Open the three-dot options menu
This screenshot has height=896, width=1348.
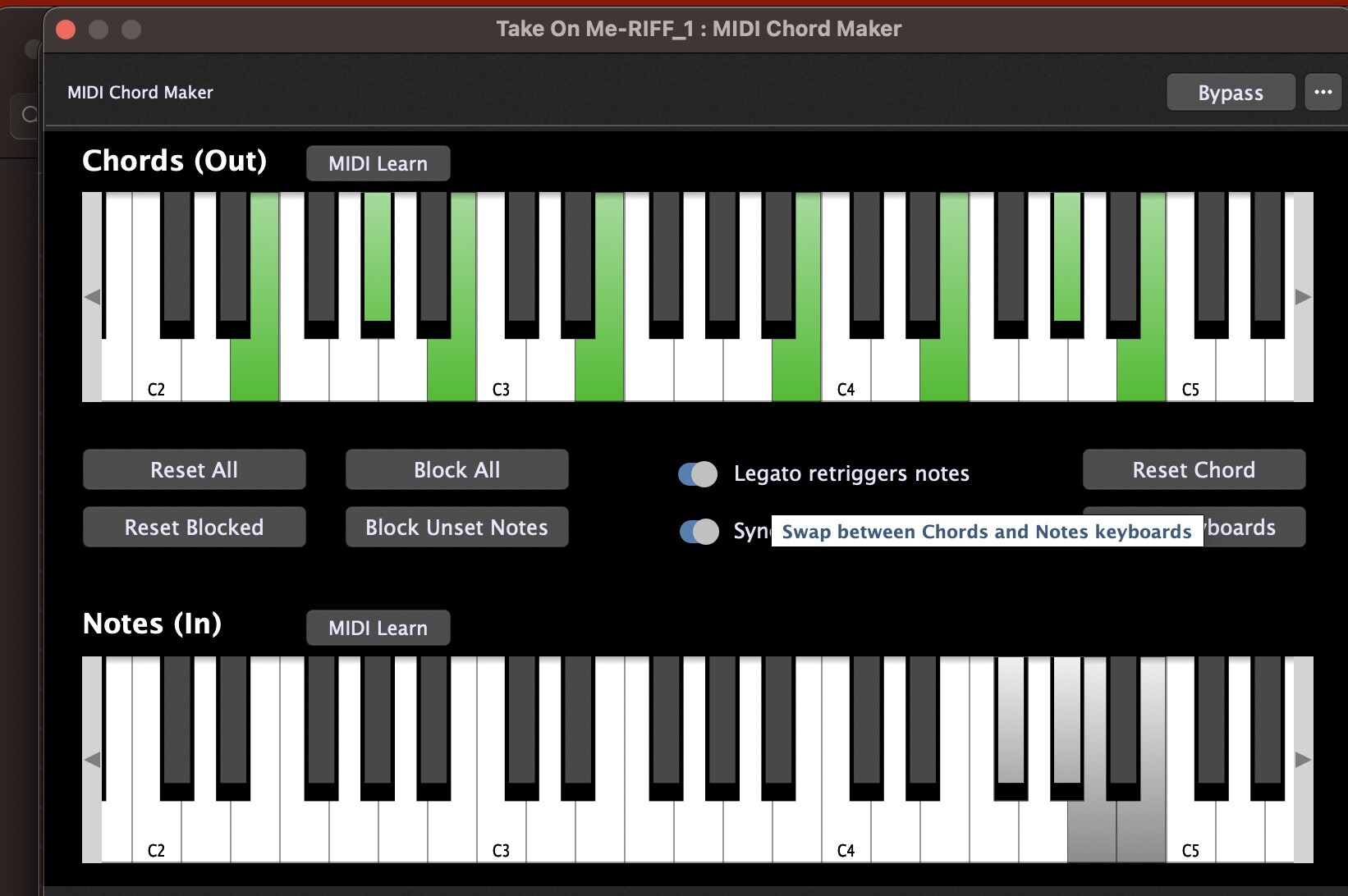click(1323, 92)
